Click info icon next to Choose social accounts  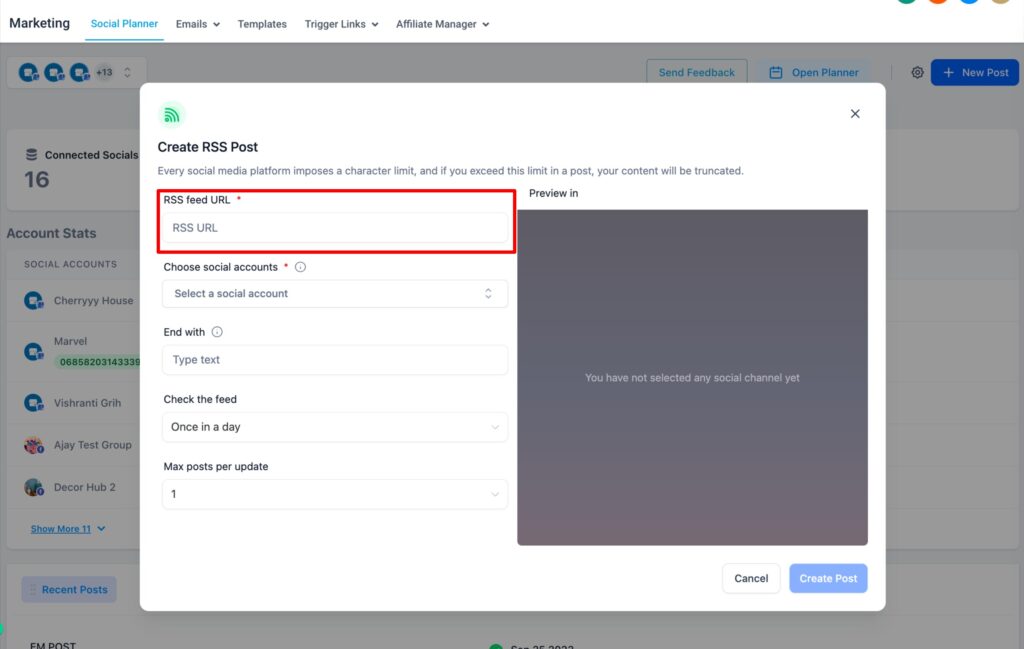[x=300, y=267]
